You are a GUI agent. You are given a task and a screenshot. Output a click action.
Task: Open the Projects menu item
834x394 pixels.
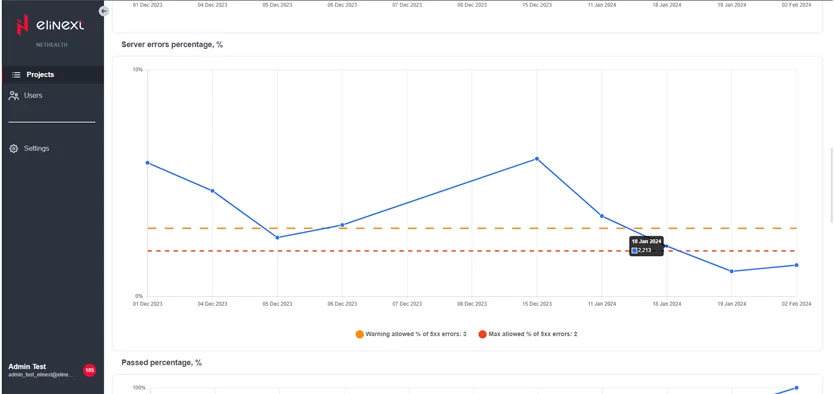tap(53, 75)
